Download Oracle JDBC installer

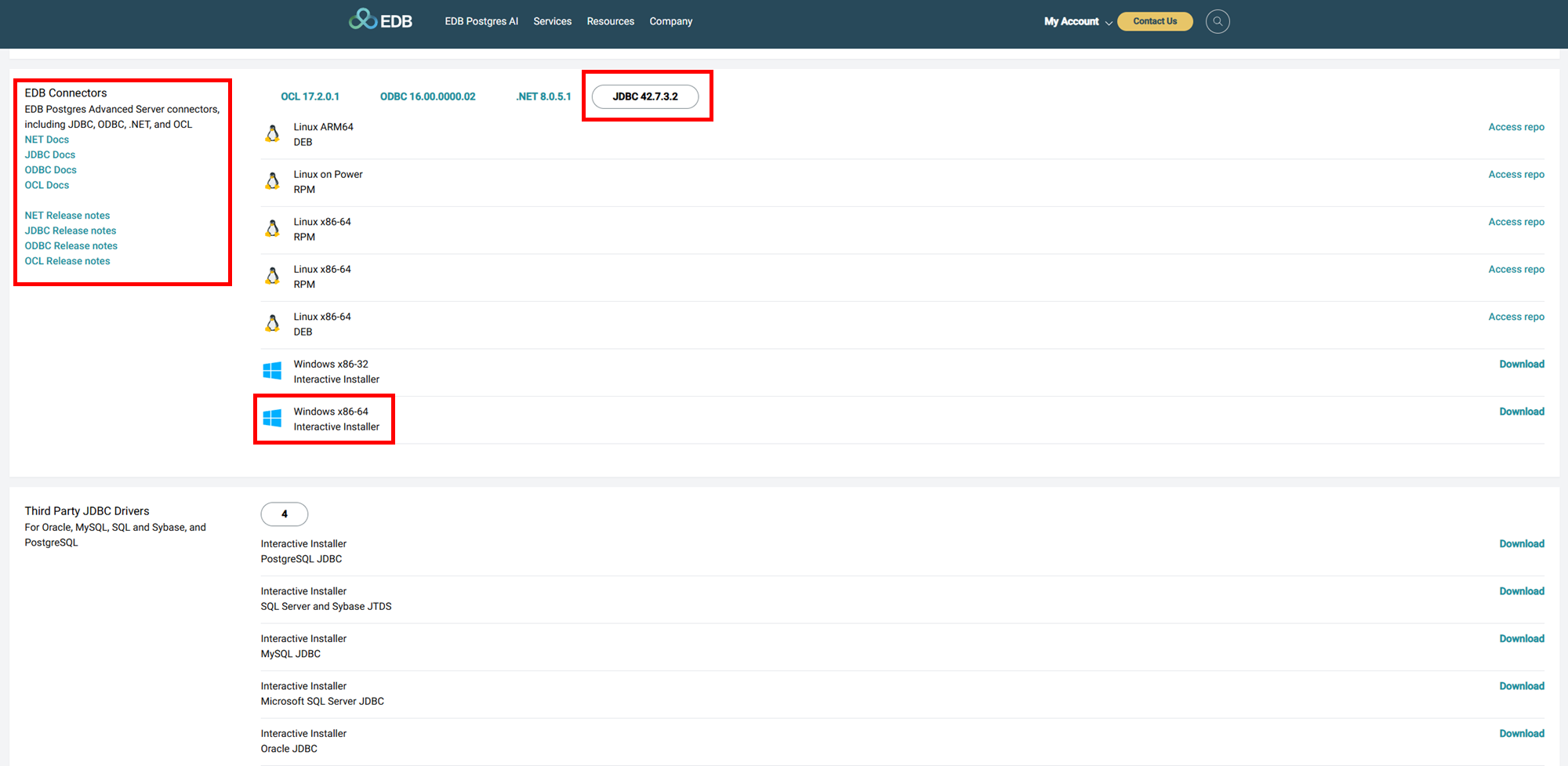(x=1522, y=734)
